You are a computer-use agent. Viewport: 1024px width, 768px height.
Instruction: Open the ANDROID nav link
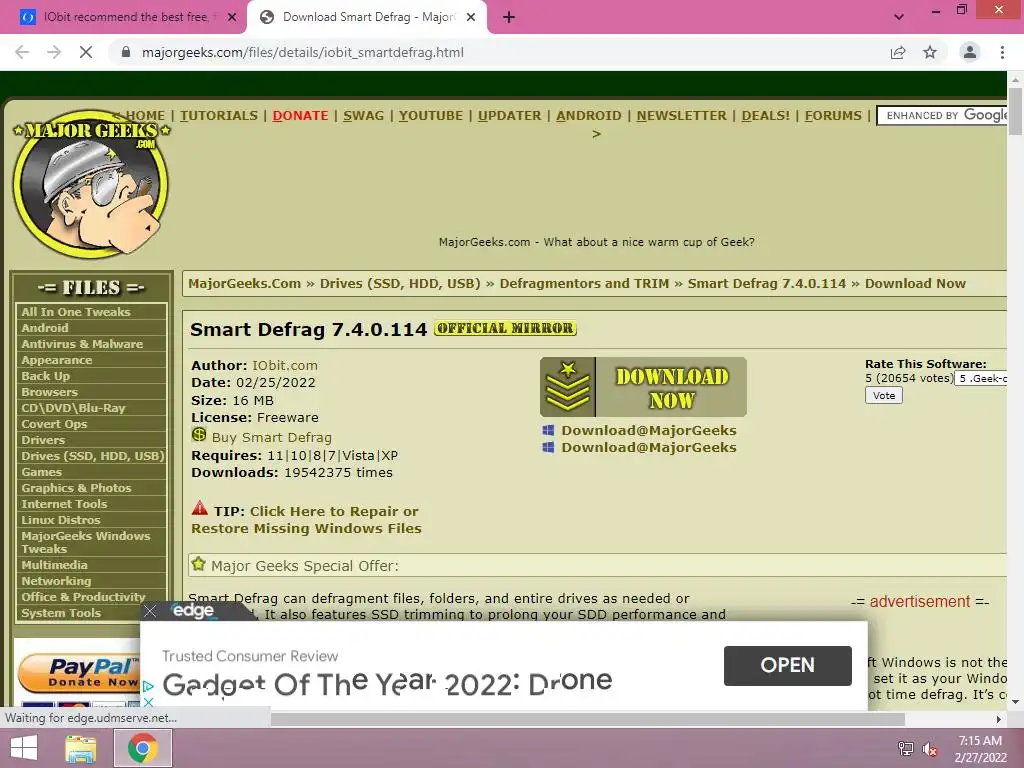click(x=588, y=116)
